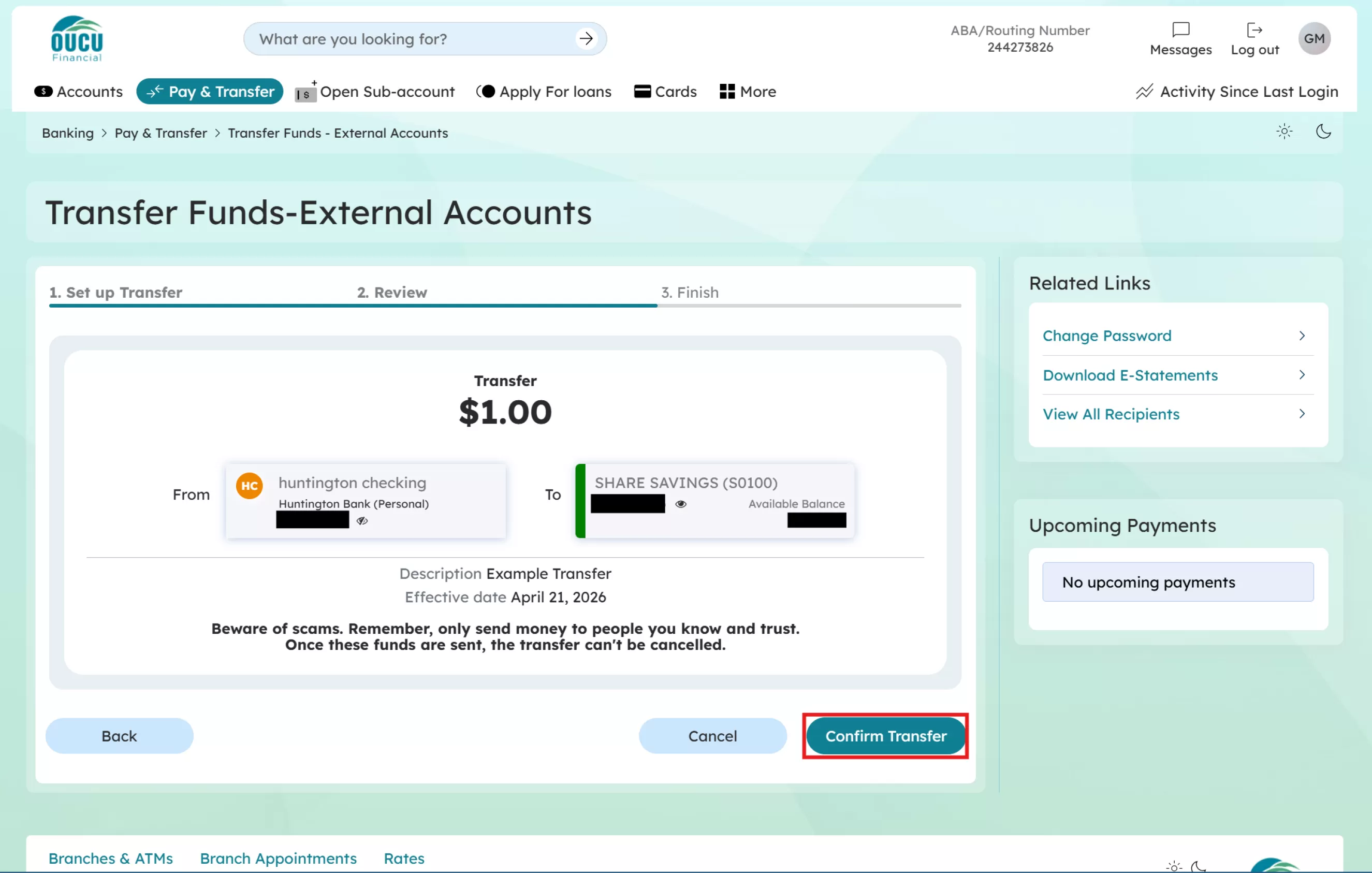The image size is (1372, 873).
Task: Click the No upcoming payments box
Action: pos(1178,582)
